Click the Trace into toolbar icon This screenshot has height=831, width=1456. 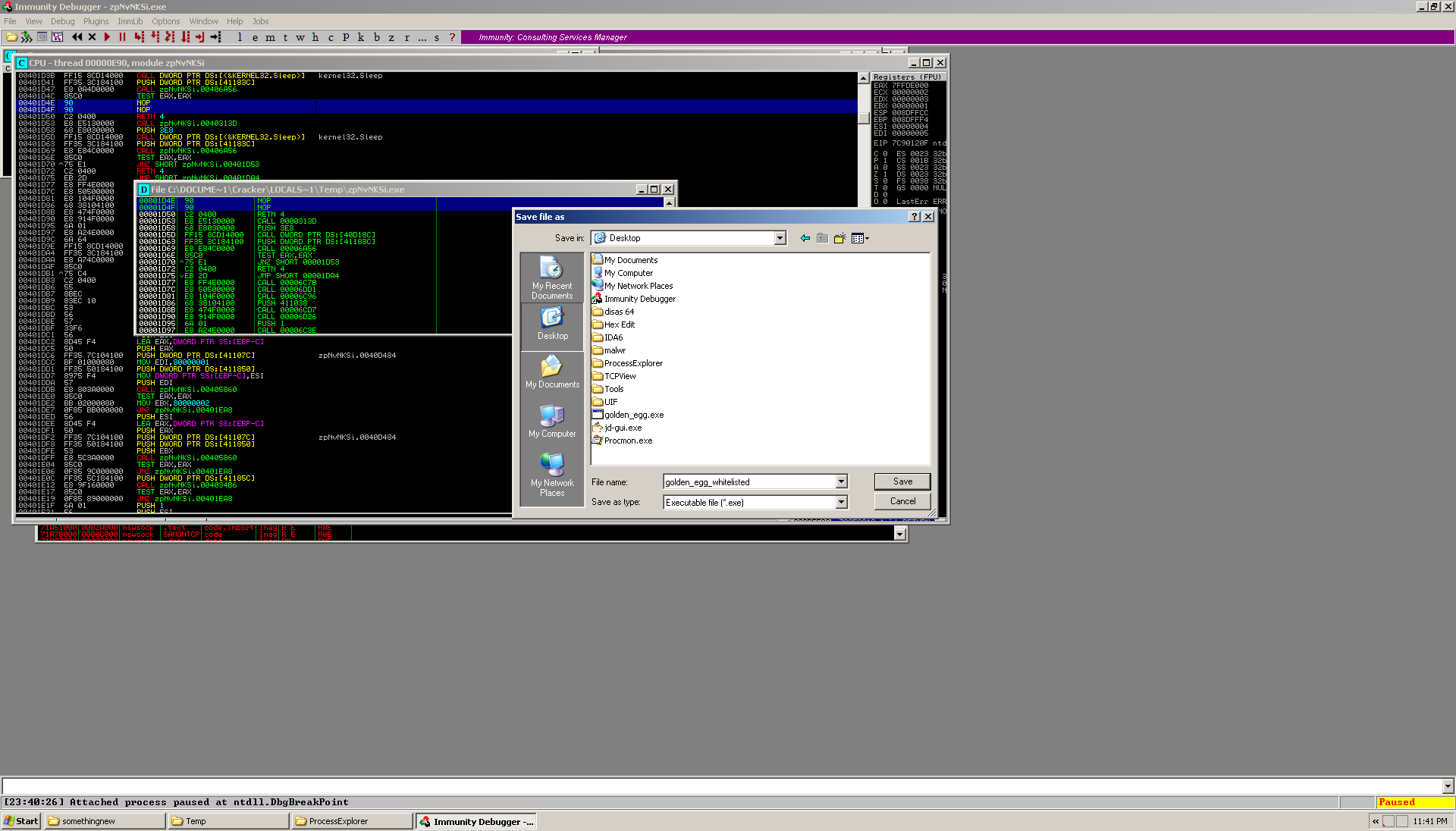pos(170,36)
